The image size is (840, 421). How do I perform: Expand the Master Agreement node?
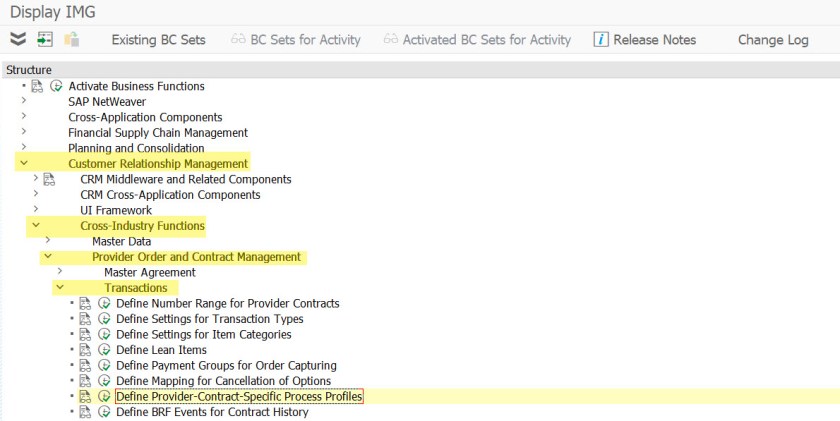pos(59,272)
